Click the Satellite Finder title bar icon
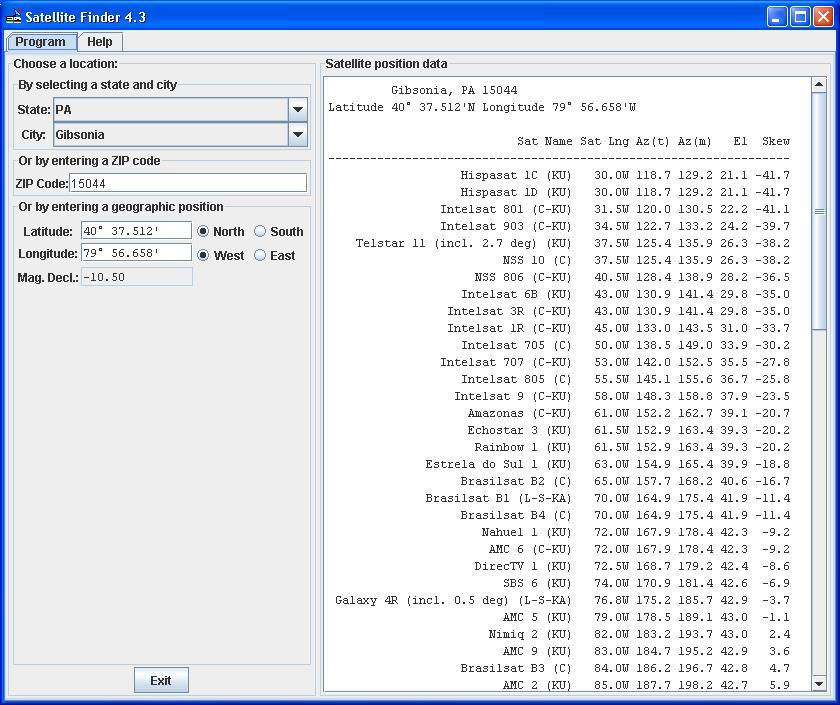This screenshot has height=705, width=840. [13, 17]
